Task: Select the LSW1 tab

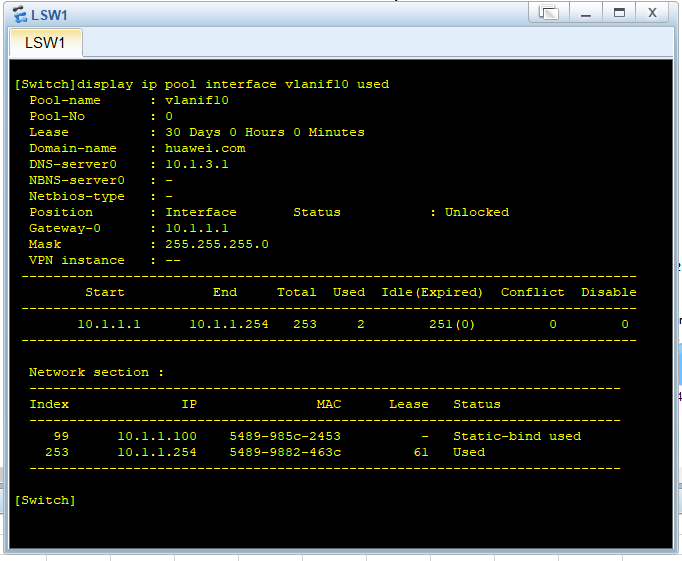Action: pyautogui.click(x=45, y=43)
